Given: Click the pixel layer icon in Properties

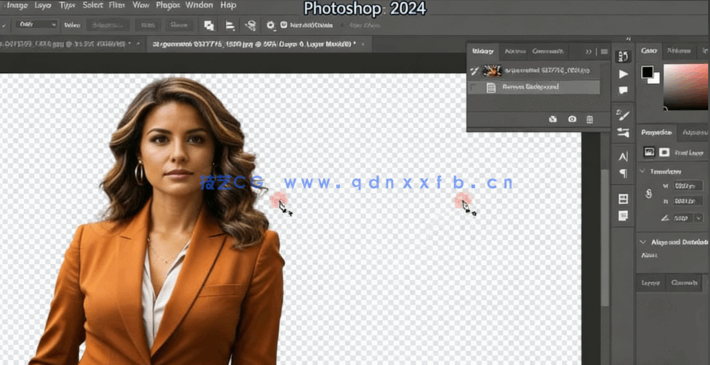Looking at the screenshot, I should (x=649, y=152).
